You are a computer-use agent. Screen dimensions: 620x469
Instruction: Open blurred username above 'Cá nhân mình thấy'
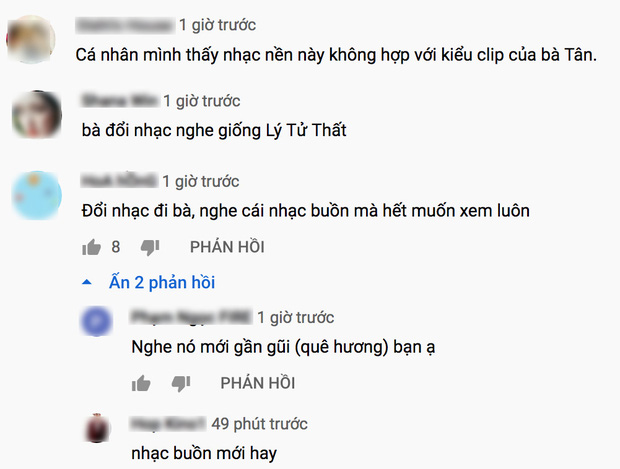point(125,25)
